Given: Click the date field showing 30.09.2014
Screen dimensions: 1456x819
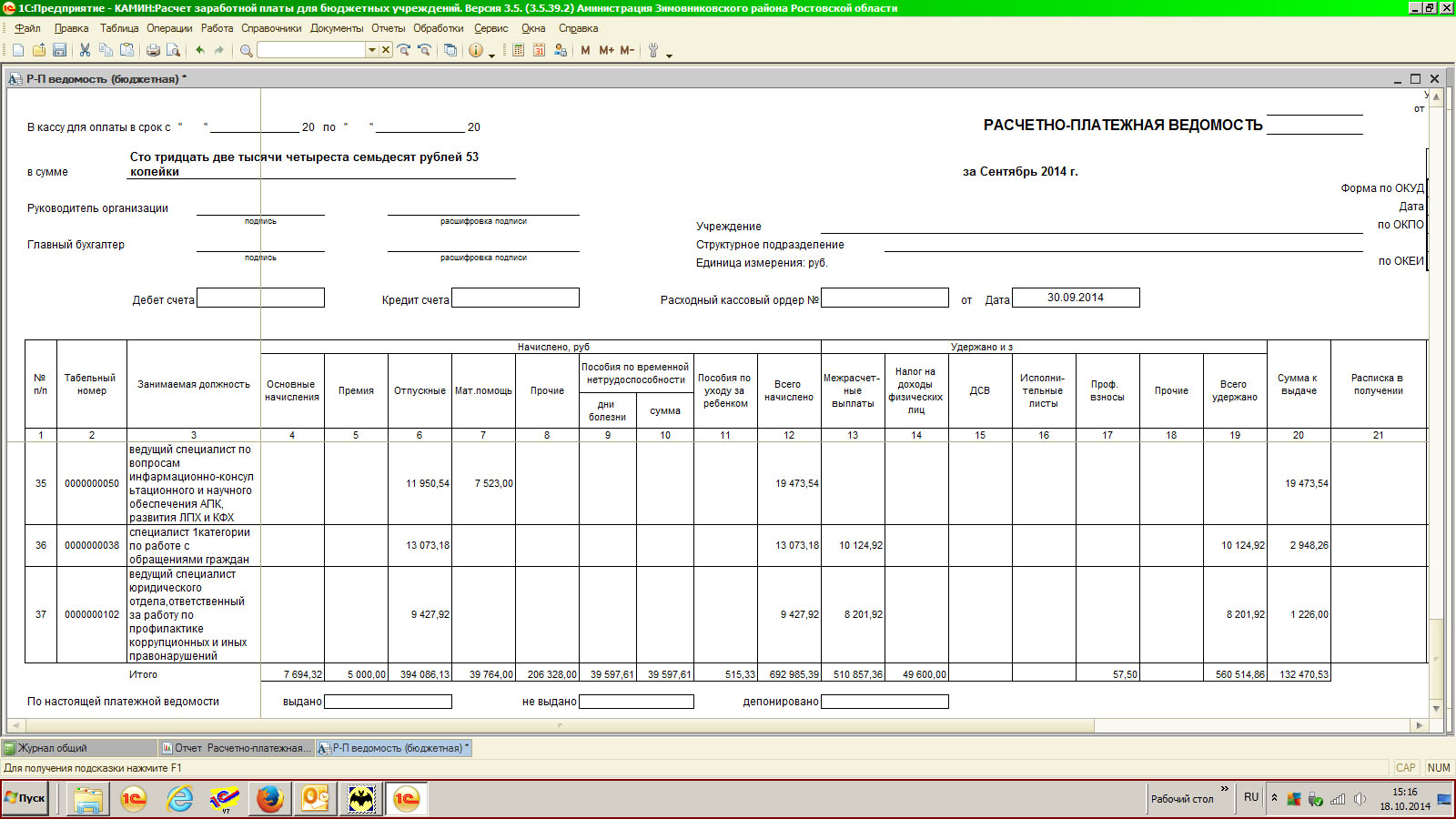Looking at the screenshot, I should [x=1076, y=298].
